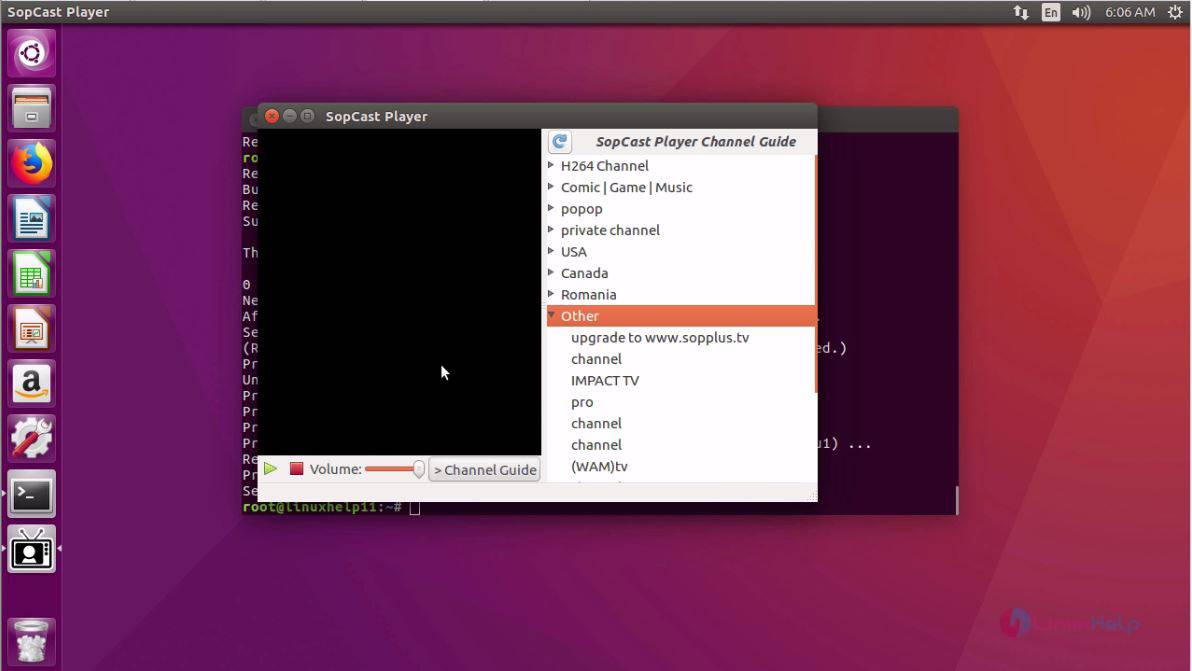The image size is (1192, 671).
Task: Click the SopCast Player TV launcher icon
Action: [31, 549]
